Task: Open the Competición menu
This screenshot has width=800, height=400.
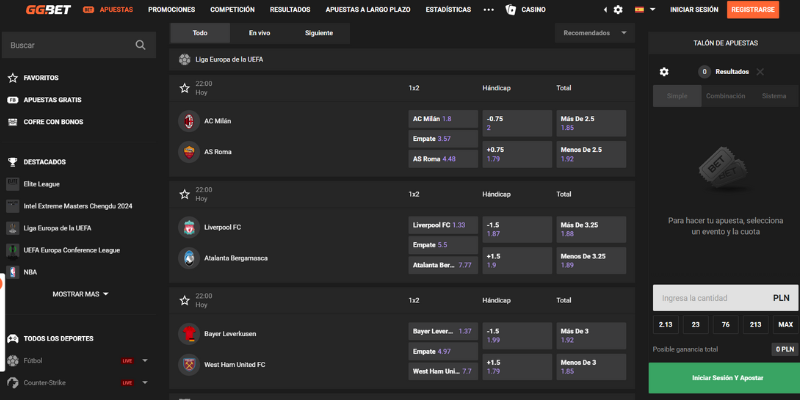Action: click(x=232, y=10)
